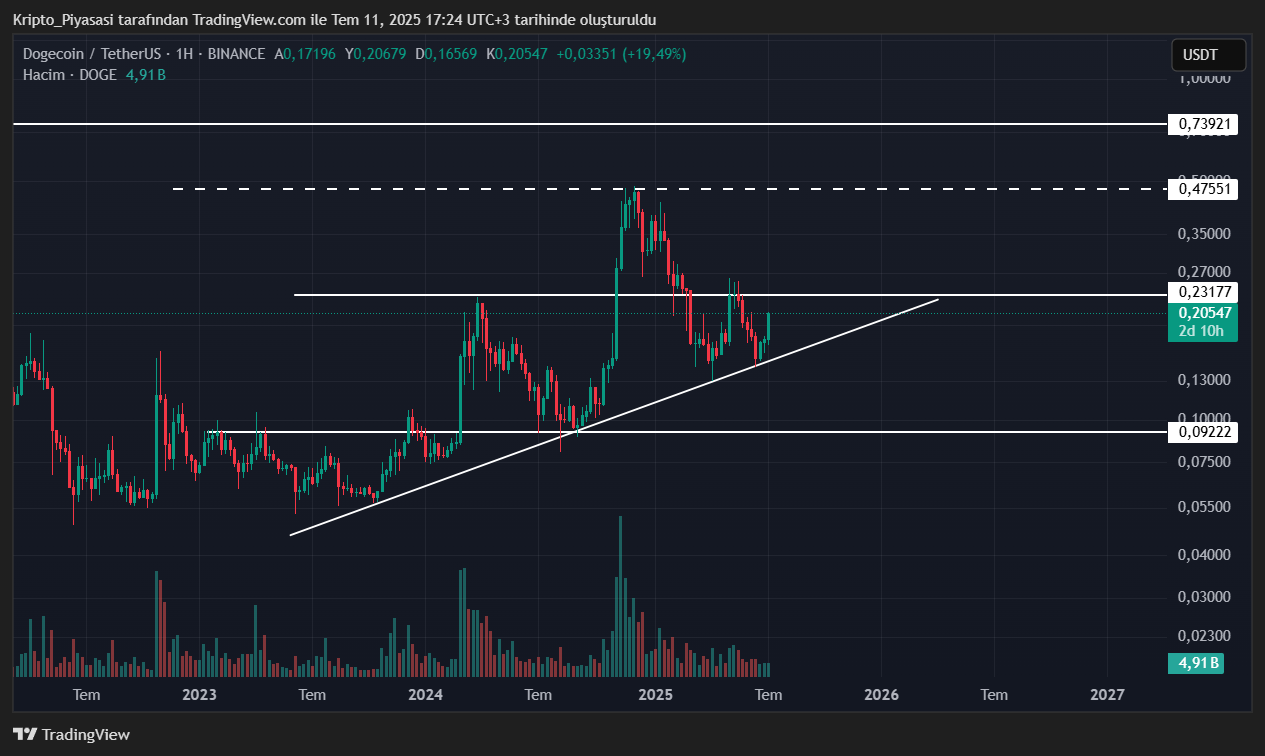Select the 0,09222 support price label
Screen dimensions: 1265x756
coord(1203,432)
